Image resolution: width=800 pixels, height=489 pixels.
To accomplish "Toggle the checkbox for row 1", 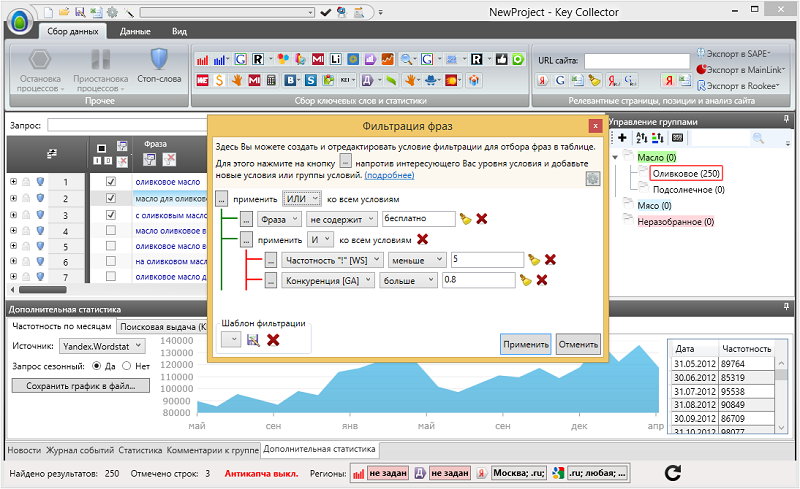I will point(111,182).
